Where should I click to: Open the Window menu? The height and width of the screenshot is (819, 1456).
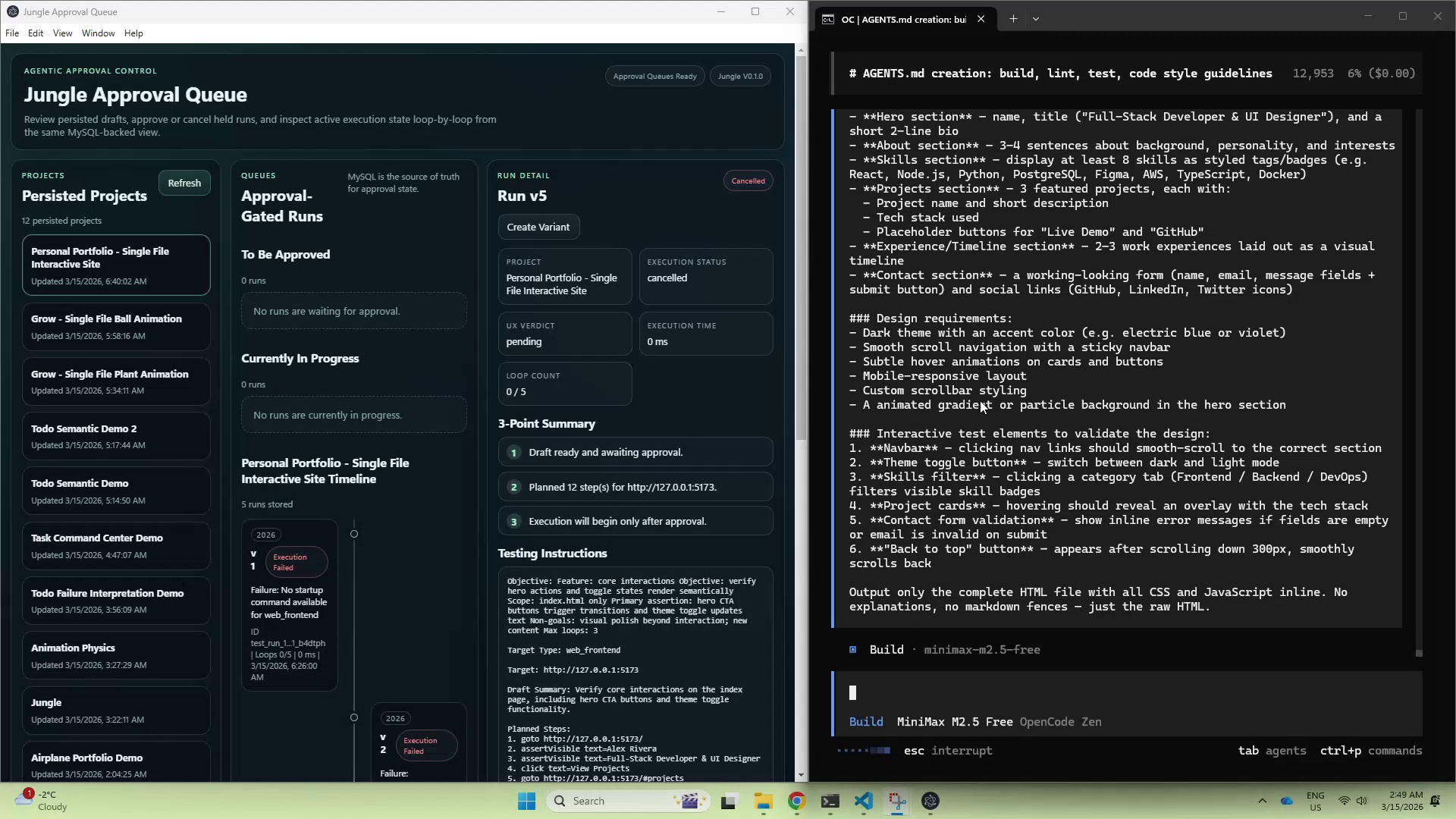[98, 33]
